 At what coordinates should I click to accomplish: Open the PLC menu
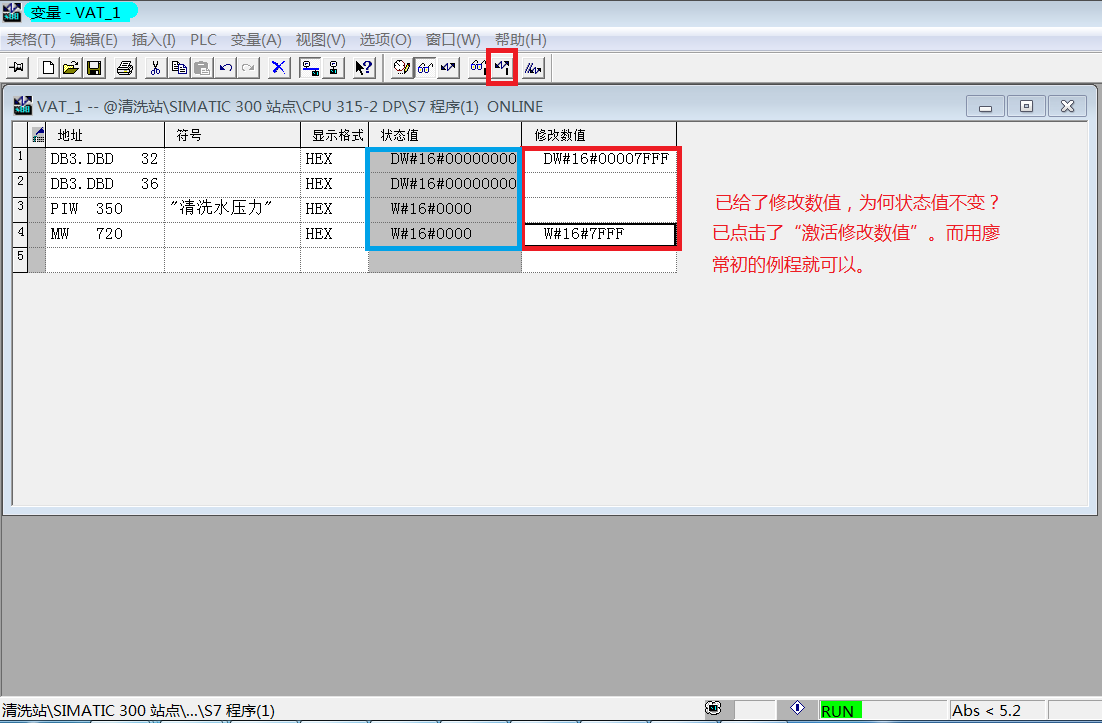pos(203,40)
